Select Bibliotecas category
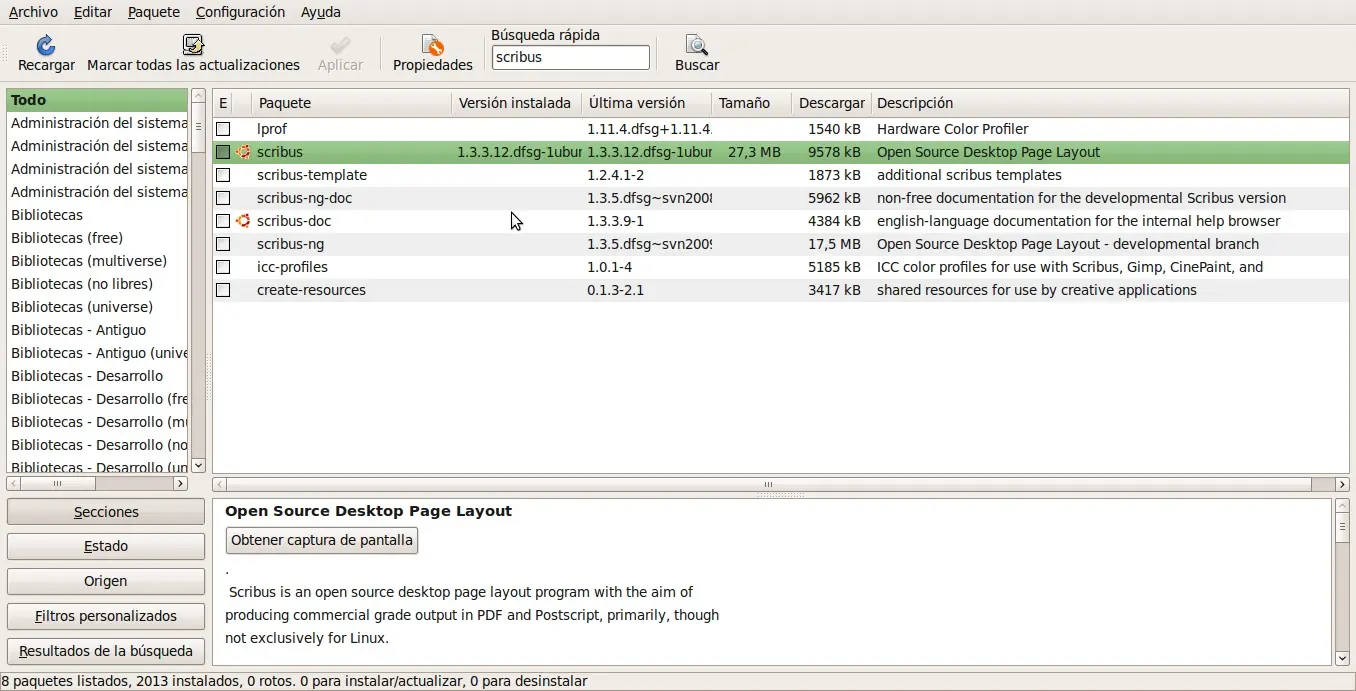Viewport: 1356px width, 691px height. tap(98, 215)
